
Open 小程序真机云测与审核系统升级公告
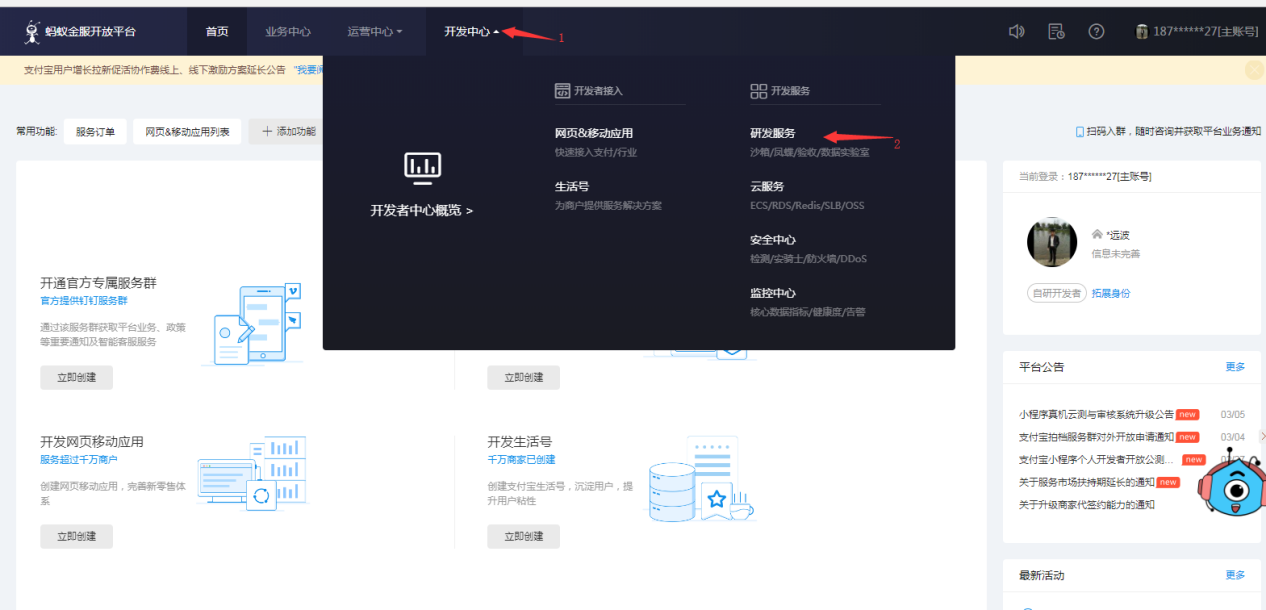tap(1096, 414)
